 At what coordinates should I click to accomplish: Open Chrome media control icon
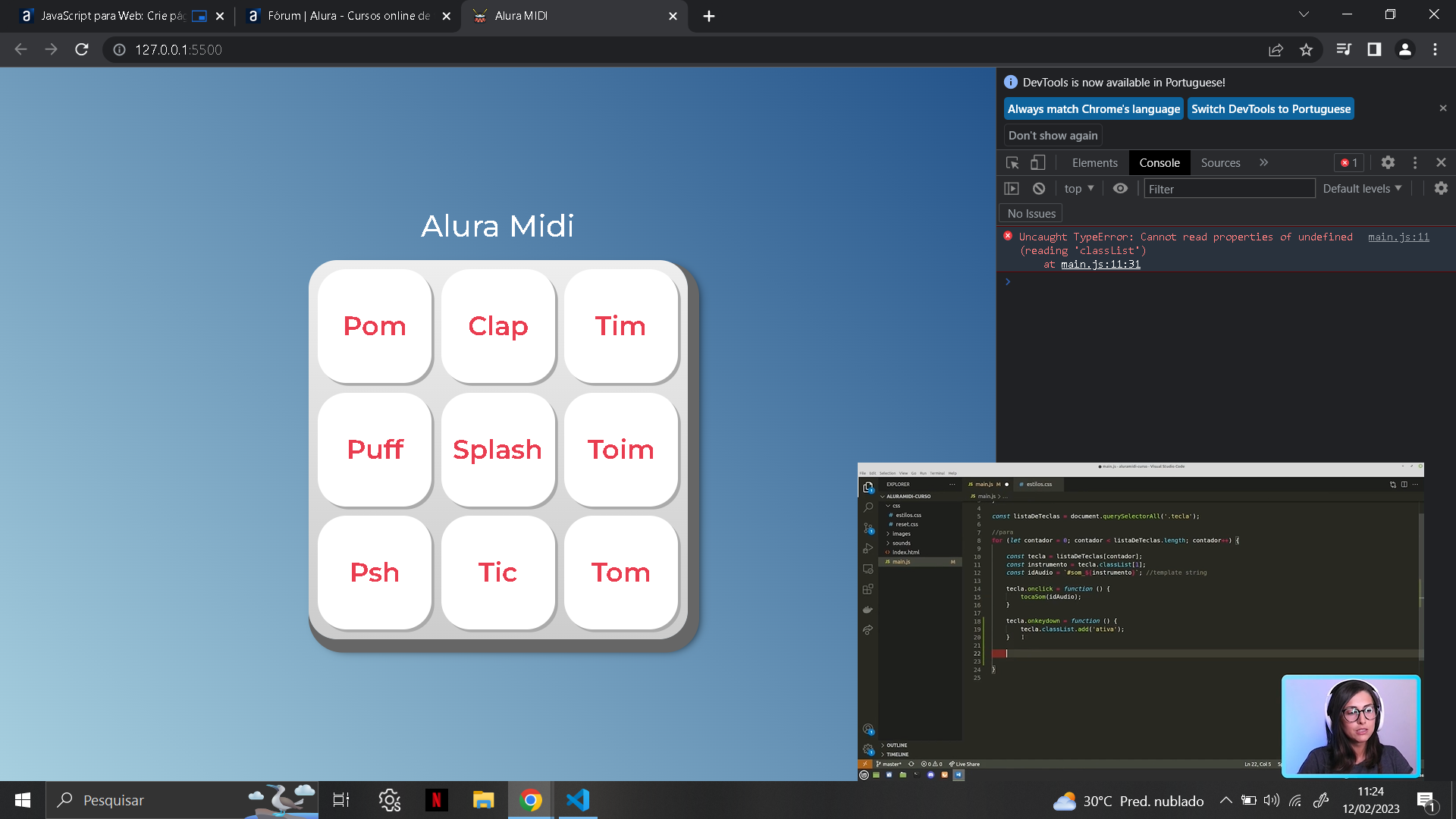[1344, 49]
